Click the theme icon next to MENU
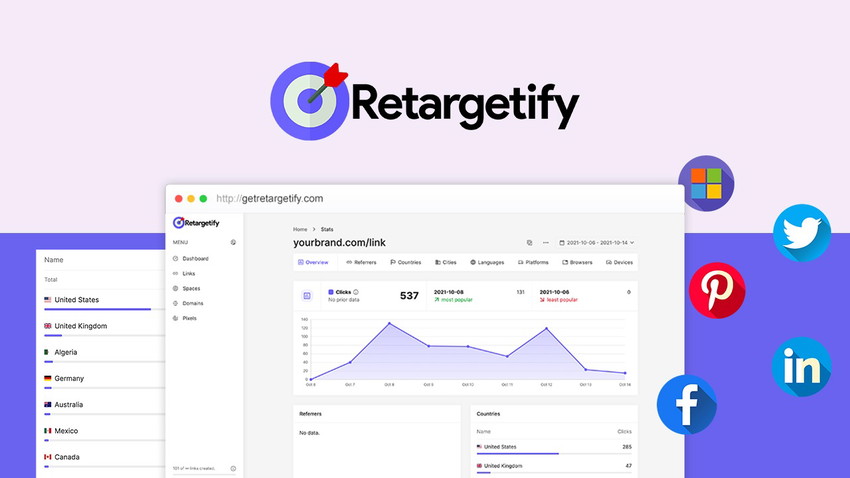The width and height of the screenshot is (850, 478). click(x=233, y=242)
